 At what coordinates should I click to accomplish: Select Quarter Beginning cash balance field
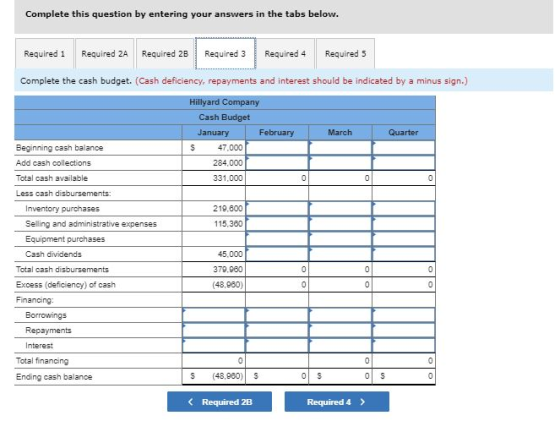(404, 147)
